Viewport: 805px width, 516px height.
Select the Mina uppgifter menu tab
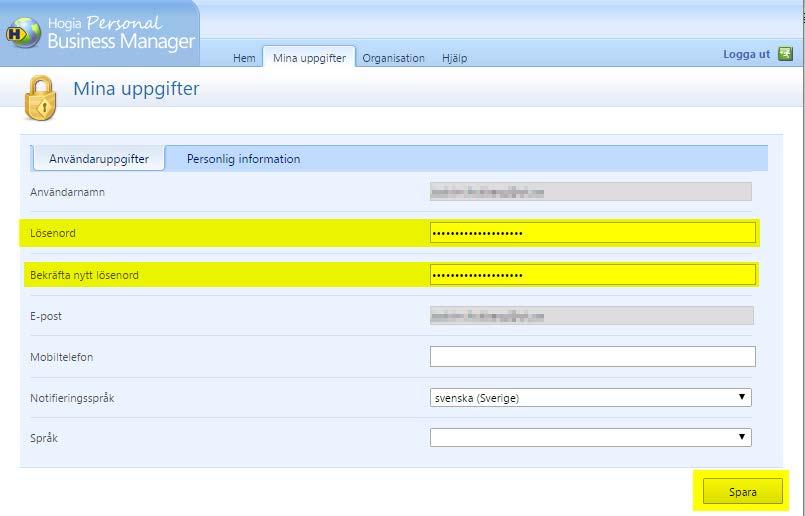click(309, 57)
